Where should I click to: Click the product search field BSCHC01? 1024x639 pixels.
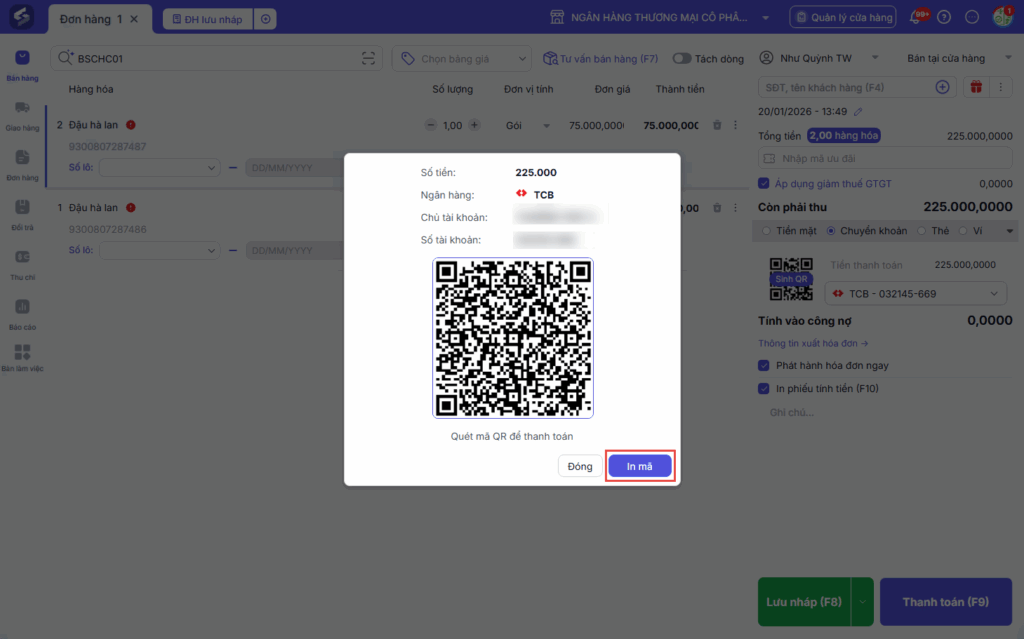coord(216,58)
